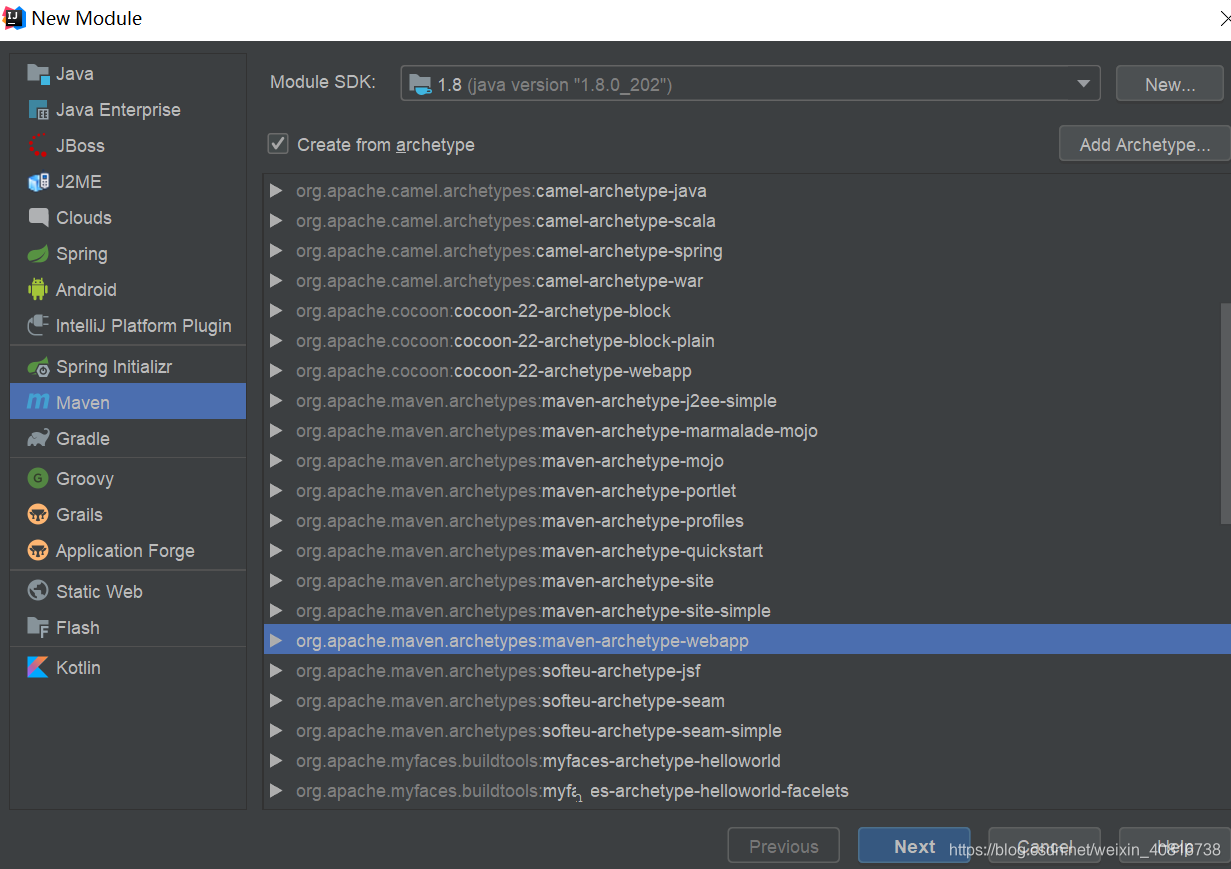The height and width of the screenshot is (869, 1231).
Task: Choose Kotlin module type label
Action: 78,668
